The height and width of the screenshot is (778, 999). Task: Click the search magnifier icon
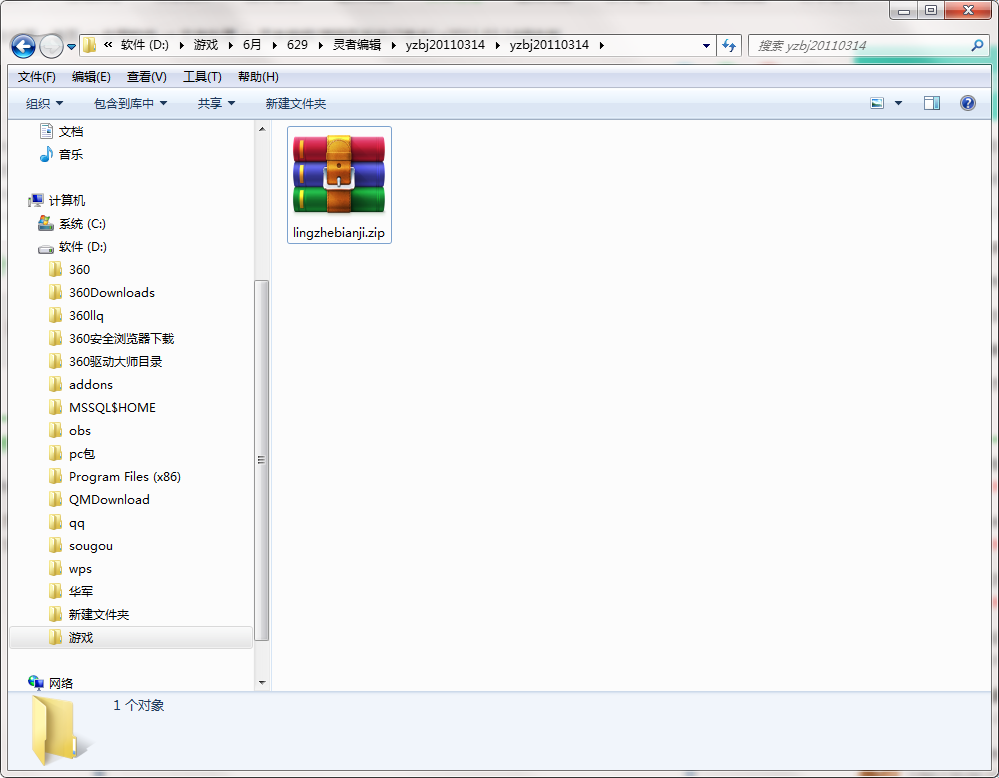pyautogui.click(x=977, y=45)
